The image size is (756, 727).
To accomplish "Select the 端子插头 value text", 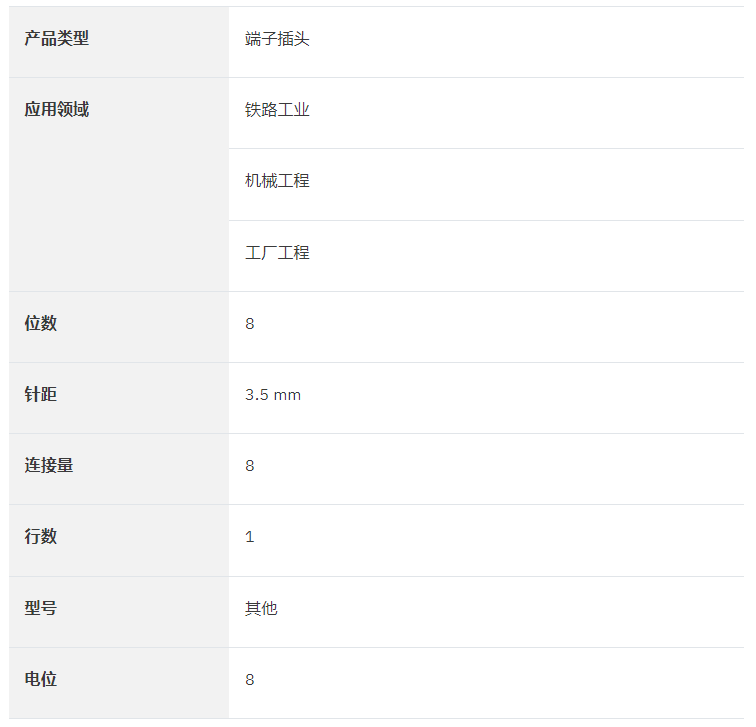I will [x=277, y=39].
